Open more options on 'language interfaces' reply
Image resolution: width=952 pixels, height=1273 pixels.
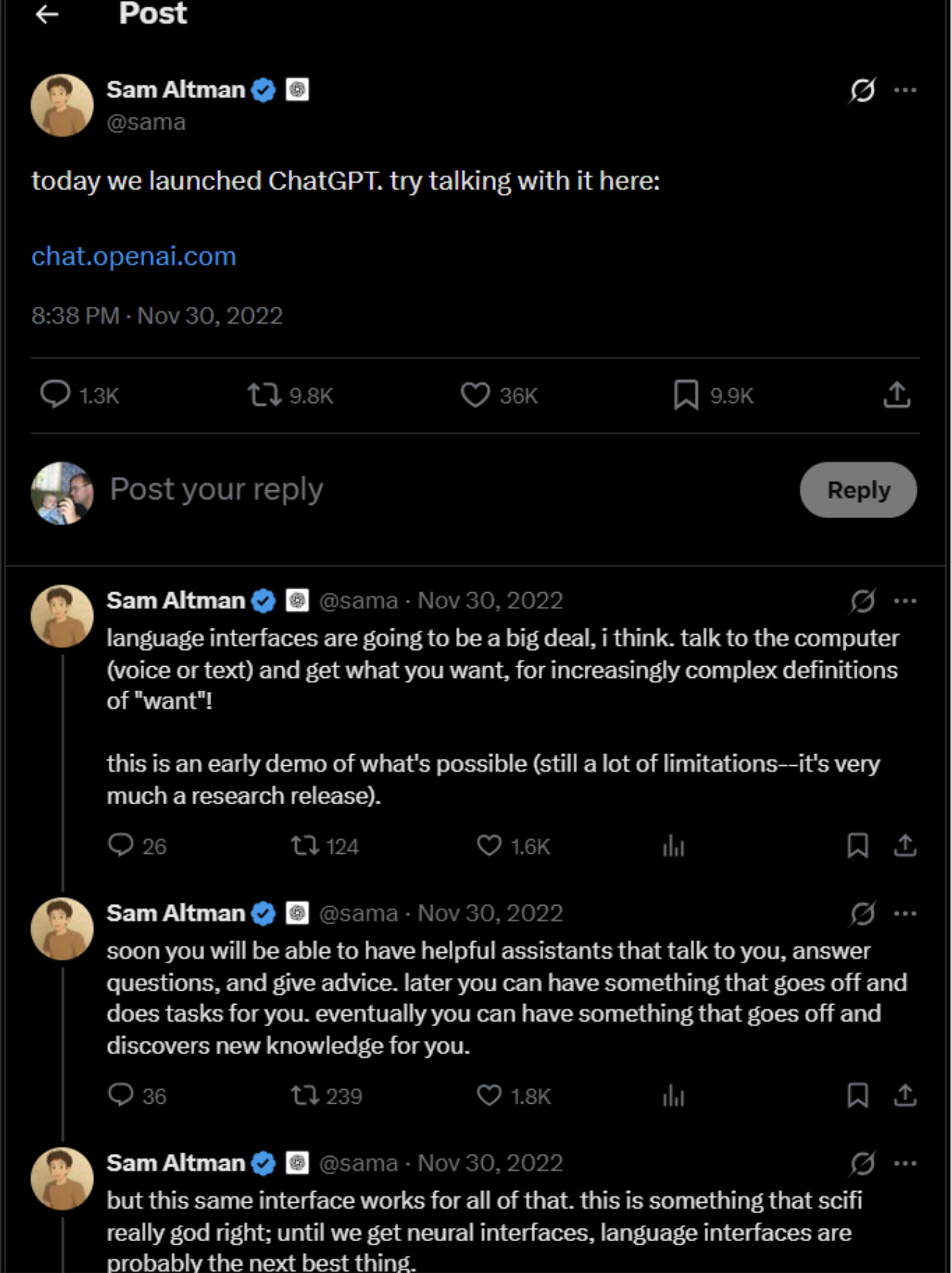(x=905, y=601)
